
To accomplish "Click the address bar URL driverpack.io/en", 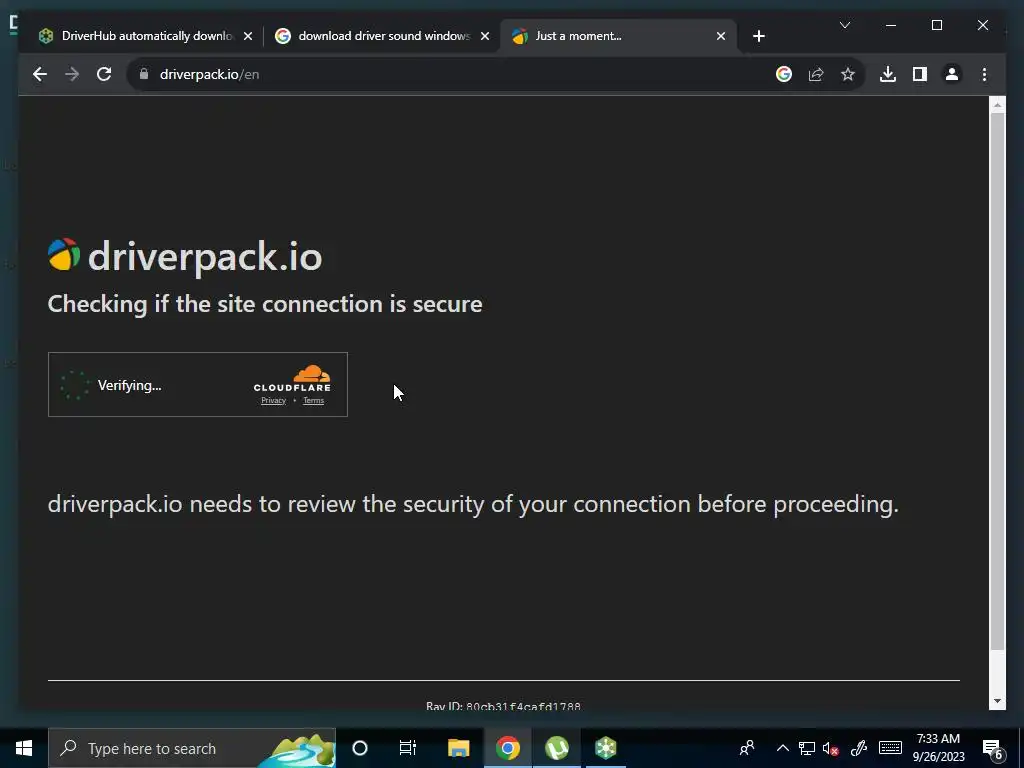I will coord(209,74).
